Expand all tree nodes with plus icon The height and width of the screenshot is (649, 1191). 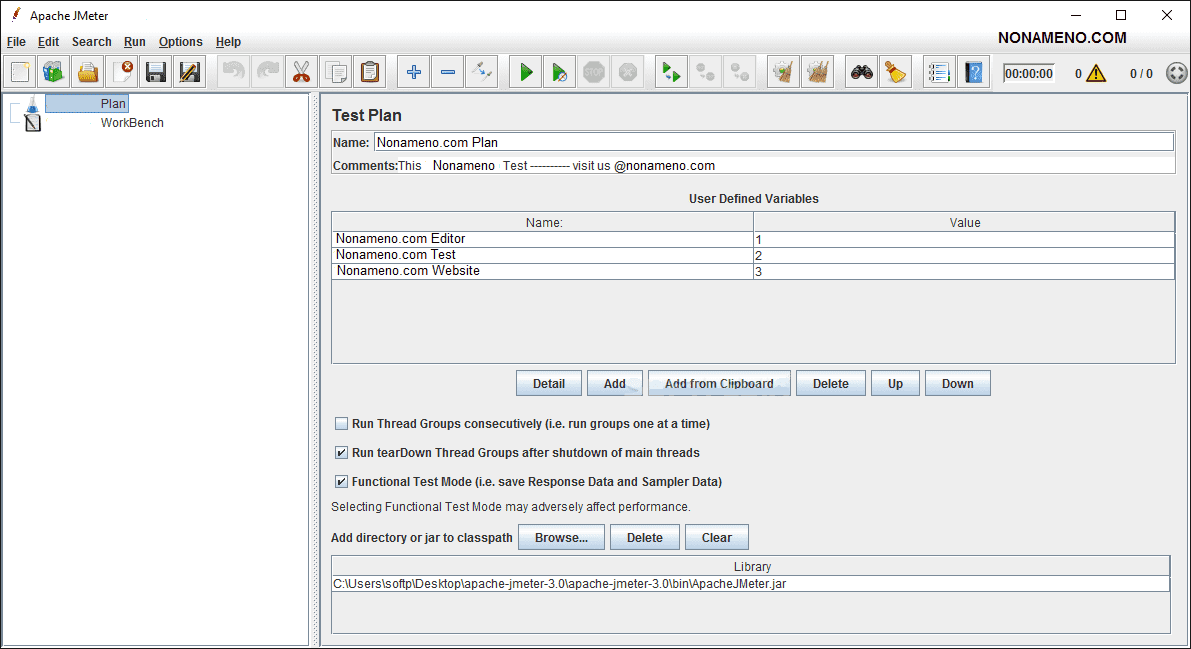(414, 72)
